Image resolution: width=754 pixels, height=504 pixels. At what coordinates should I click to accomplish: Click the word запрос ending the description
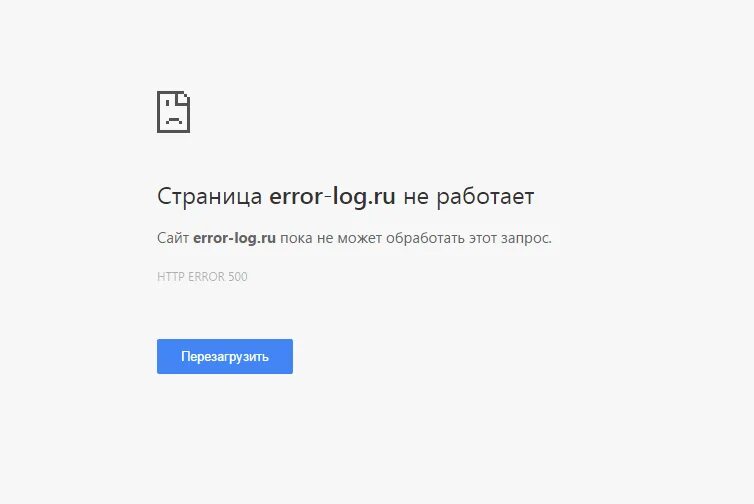(525, 239)
